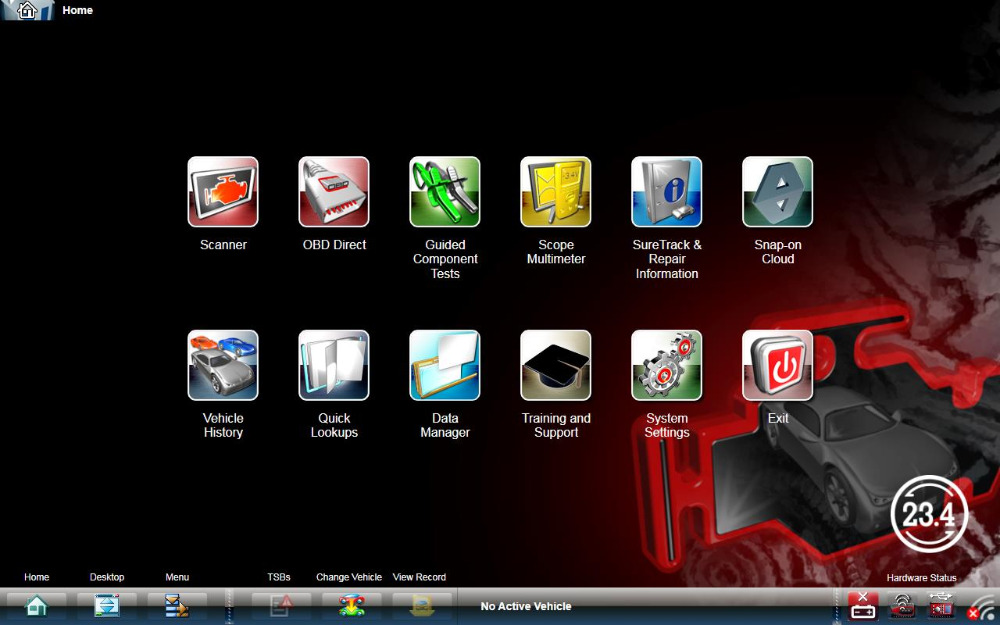Click the battery hardware status icon

pos(863,606)
